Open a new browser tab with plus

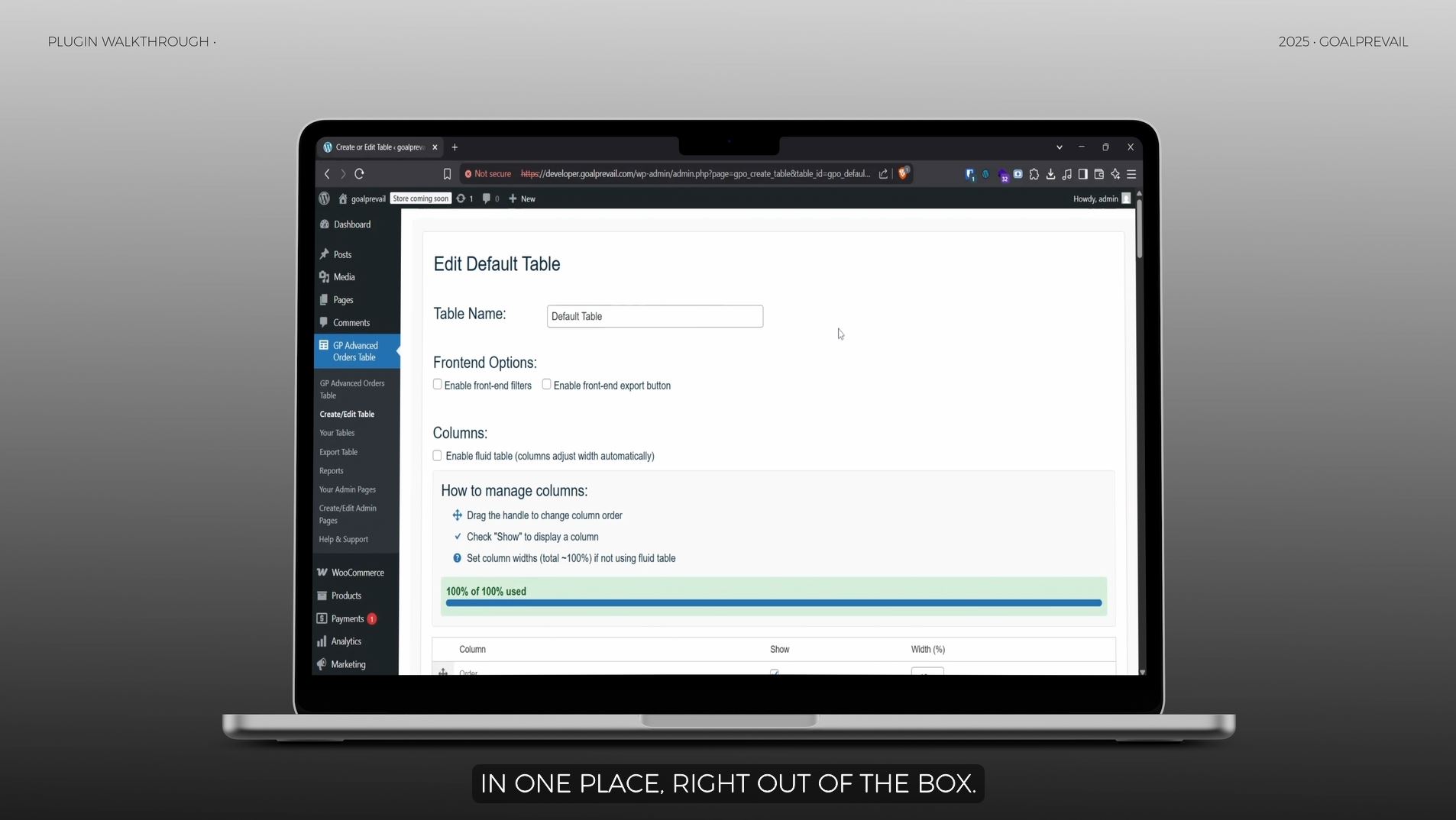click(455, 147)
